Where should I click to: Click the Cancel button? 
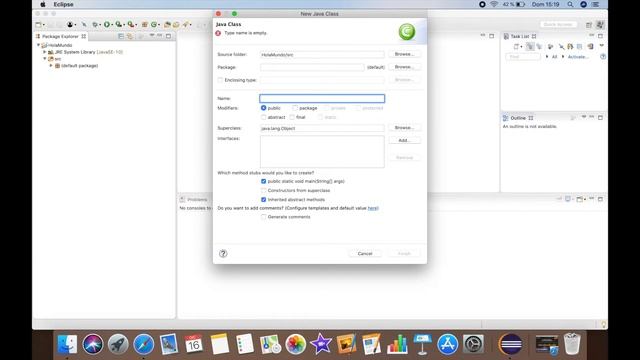pyautogui.click(x=365, y=253)
